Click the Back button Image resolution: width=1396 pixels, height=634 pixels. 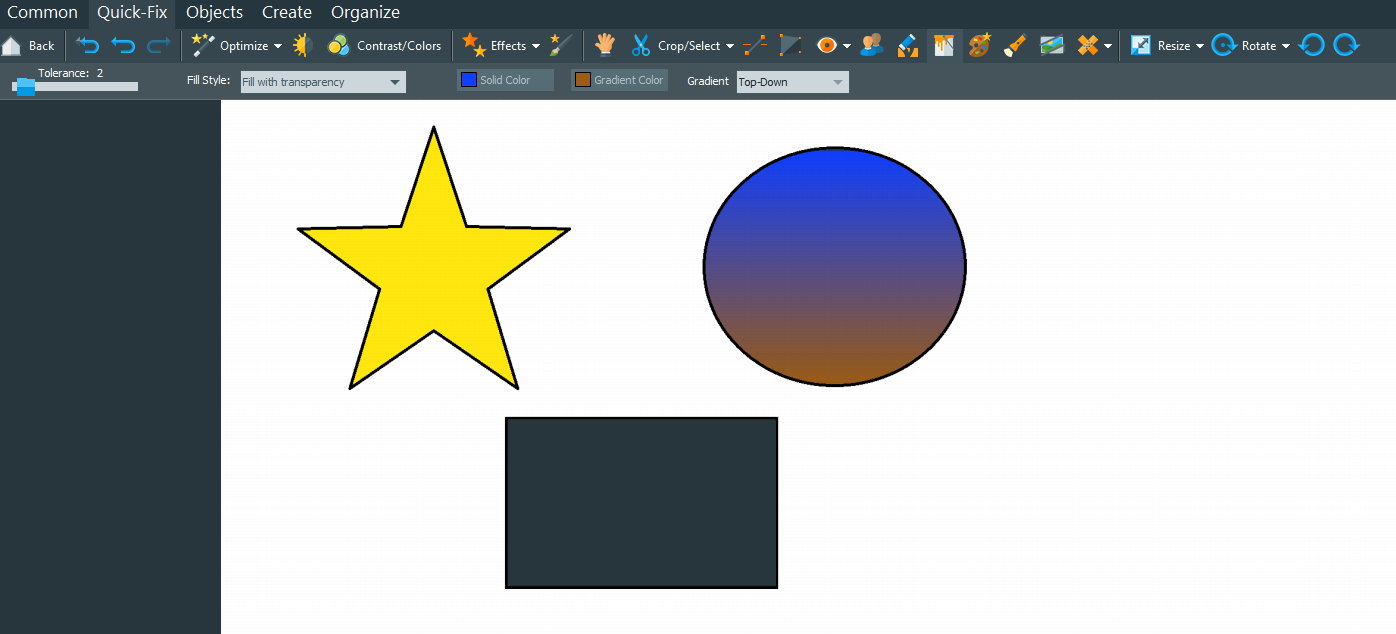tap(29, 45)
